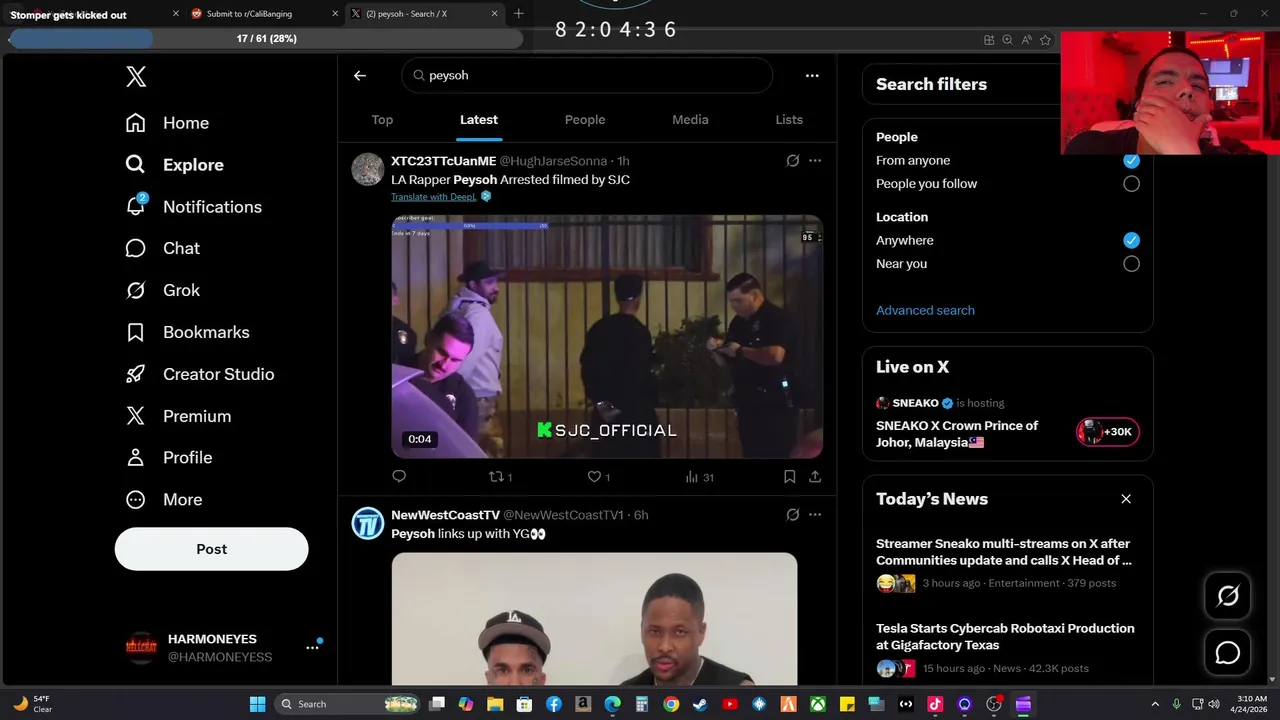Open more options on NewWestCoastTV post

[x=815, y=514]
